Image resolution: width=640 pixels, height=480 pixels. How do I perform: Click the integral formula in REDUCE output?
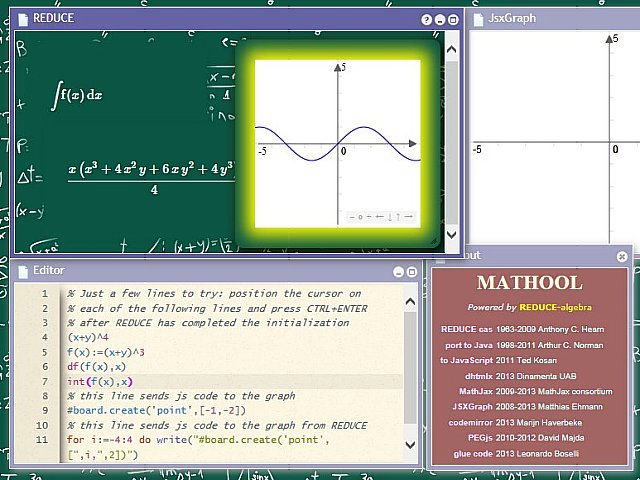click(x=76, y=96)
